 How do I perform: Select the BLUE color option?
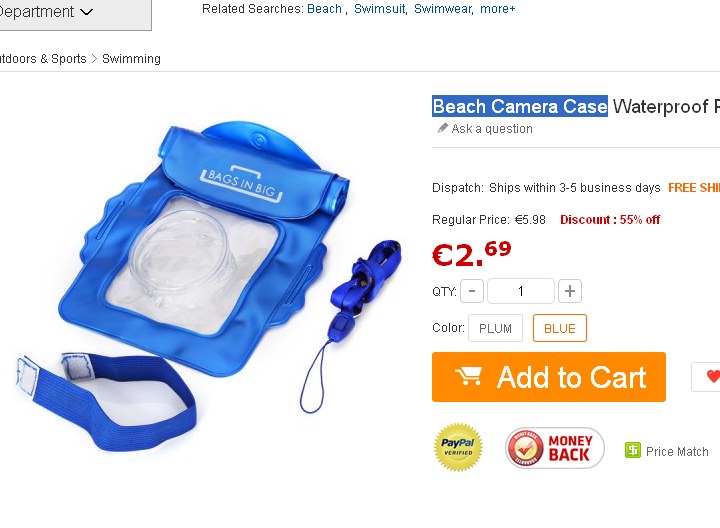tap(560, 328)
